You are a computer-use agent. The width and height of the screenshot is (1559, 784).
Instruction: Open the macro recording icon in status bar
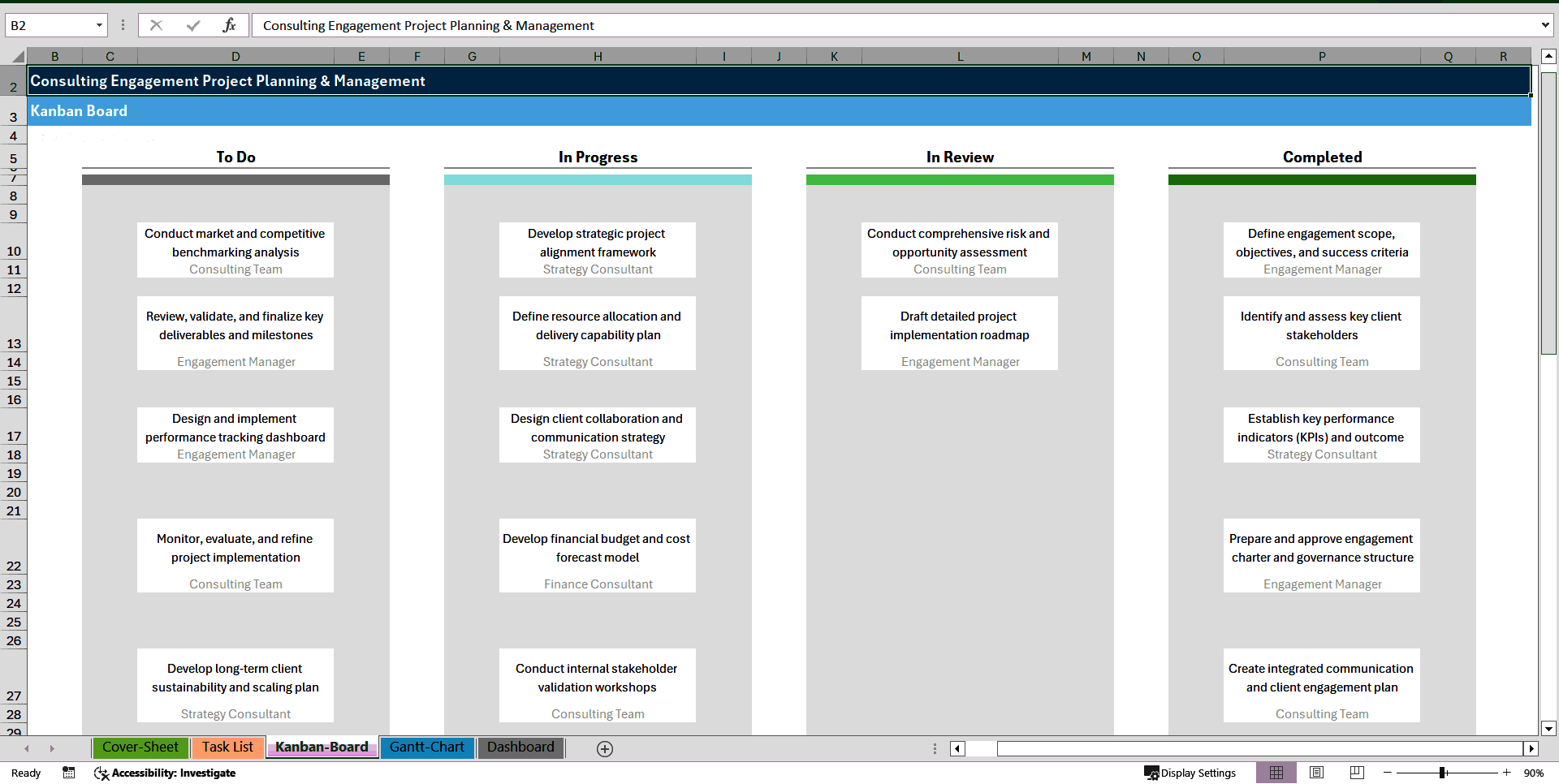point(68,773)
